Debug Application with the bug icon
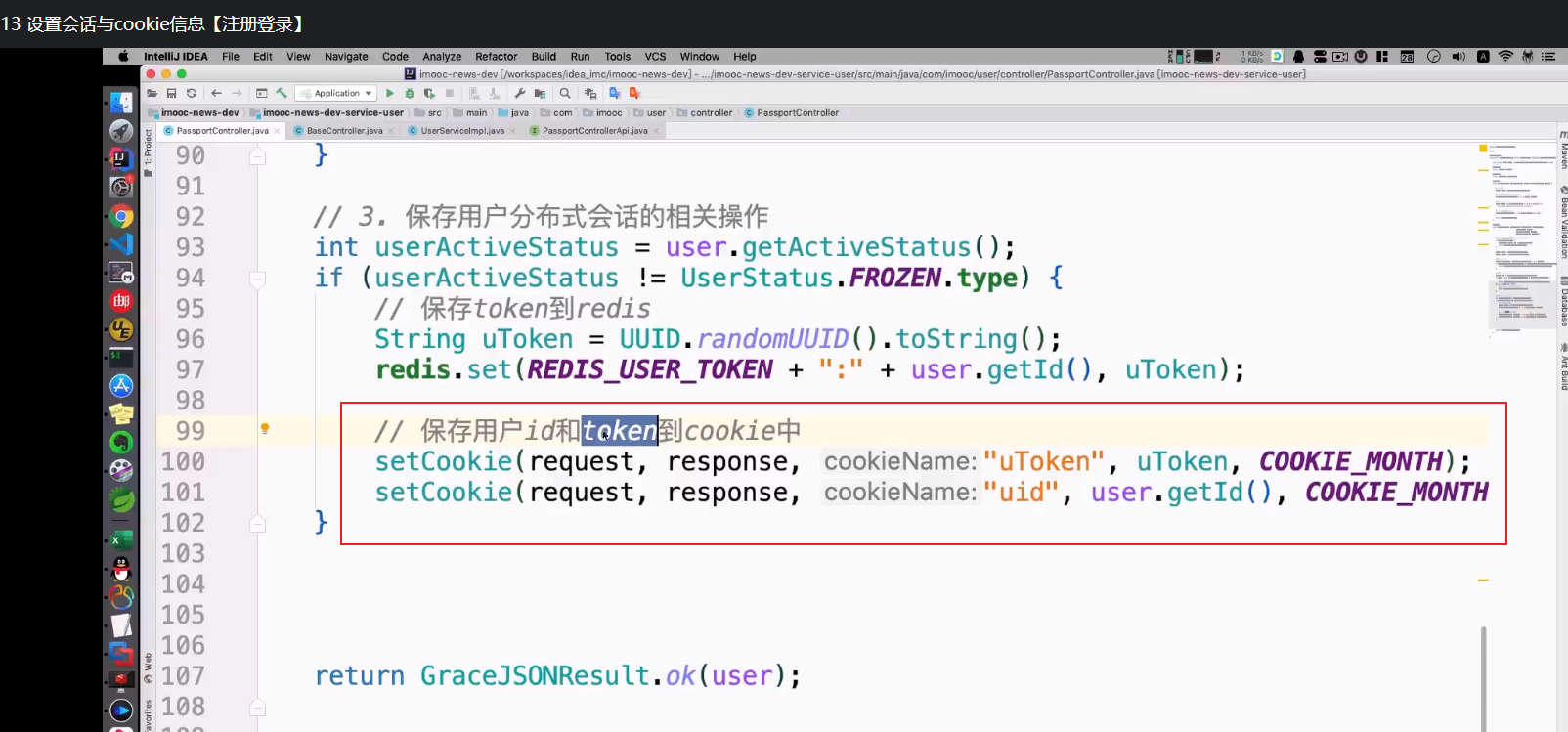The height and width of the screenshot is (732, 1568). [x=410, y=93]
